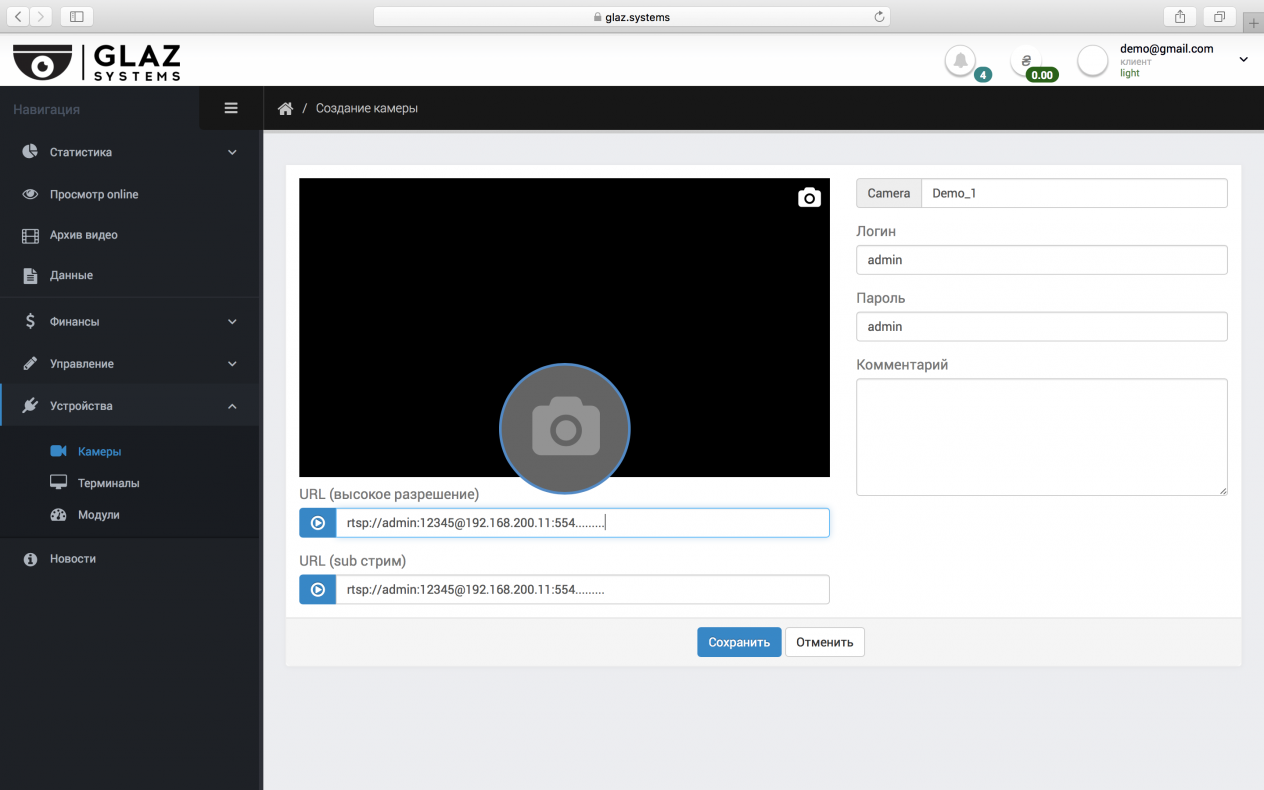Click into the Комментарий text area
This screenshot has height=790, width=1264.
click(x=1041, y=436)
